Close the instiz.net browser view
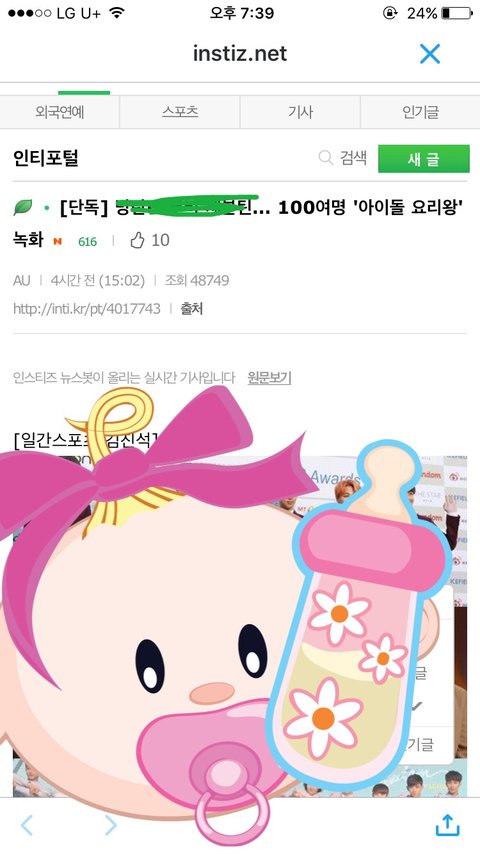480x854 pixels. (430, 53)
